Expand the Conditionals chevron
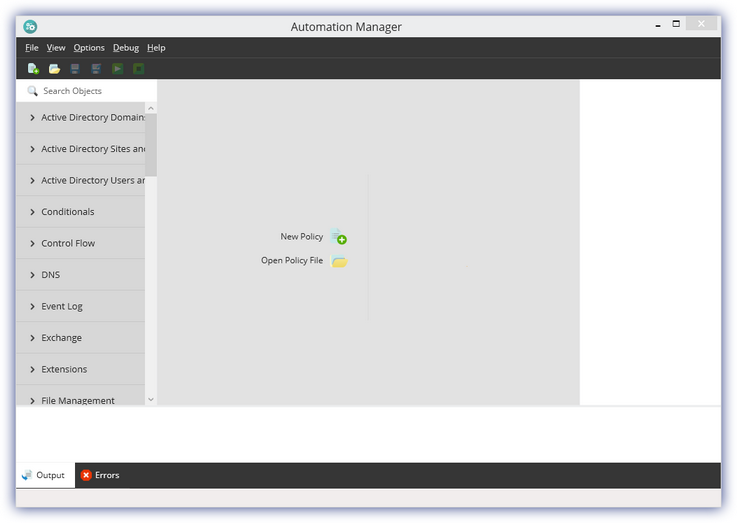The width and height of the screenshot is (737, 523). (32, 212)
